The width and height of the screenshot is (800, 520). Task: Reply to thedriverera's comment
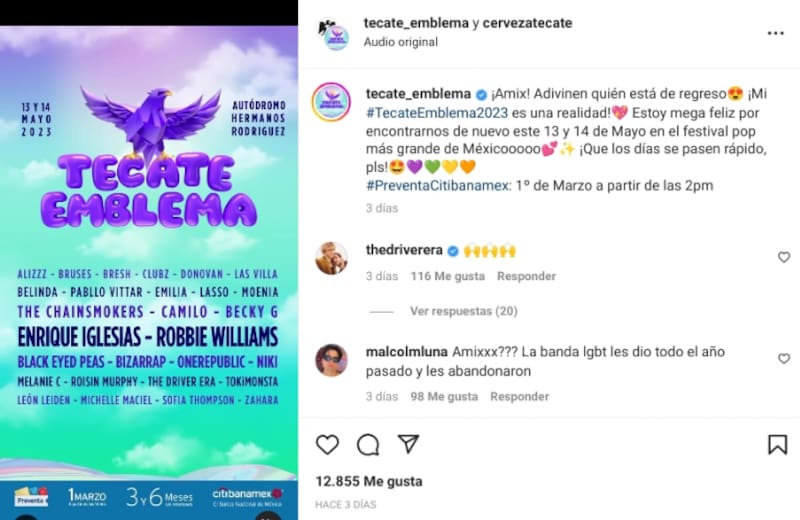(x=526, y=276)
